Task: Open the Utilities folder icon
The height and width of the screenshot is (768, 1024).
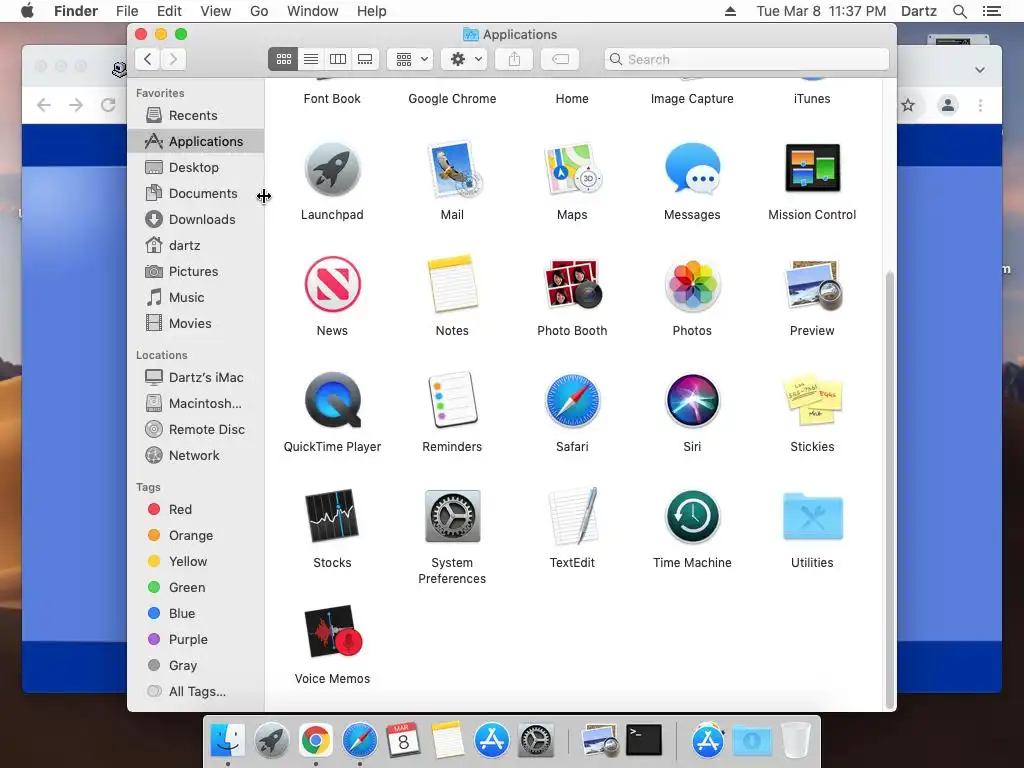Action: click(x=812, y=516)
